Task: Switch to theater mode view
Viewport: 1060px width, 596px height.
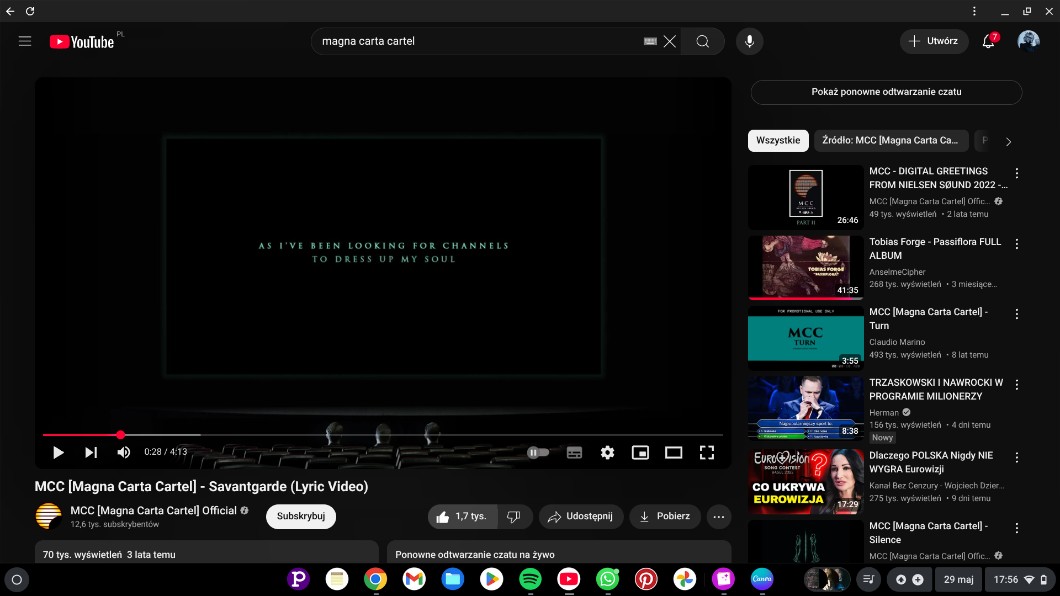Action: (673, 452)
